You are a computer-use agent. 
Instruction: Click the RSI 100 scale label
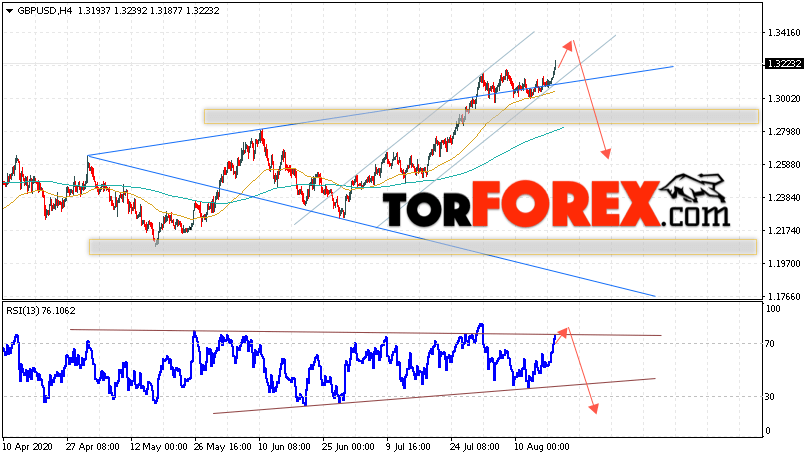click(x=773, y=309)
